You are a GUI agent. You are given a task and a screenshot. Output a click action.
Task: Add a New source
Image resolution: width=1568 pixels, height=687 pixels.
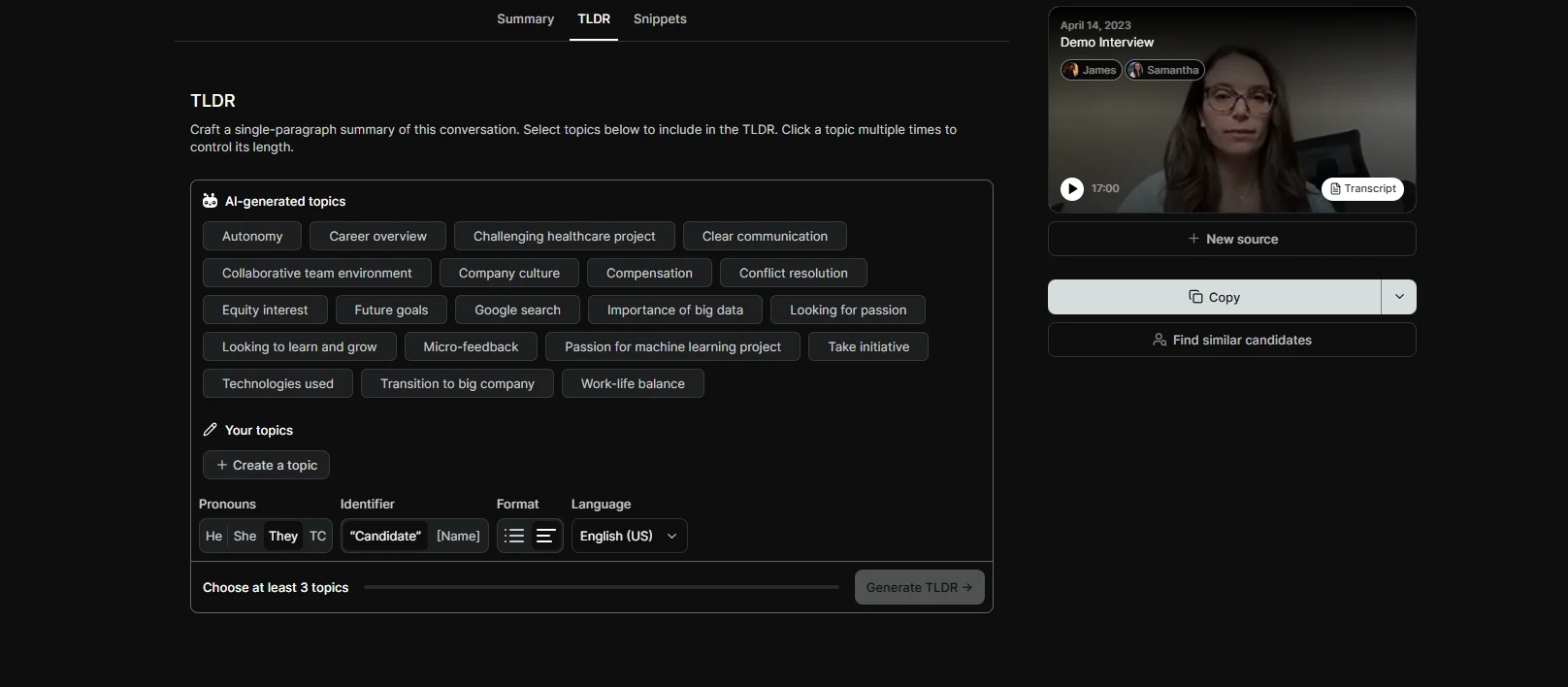[1232, 239]
